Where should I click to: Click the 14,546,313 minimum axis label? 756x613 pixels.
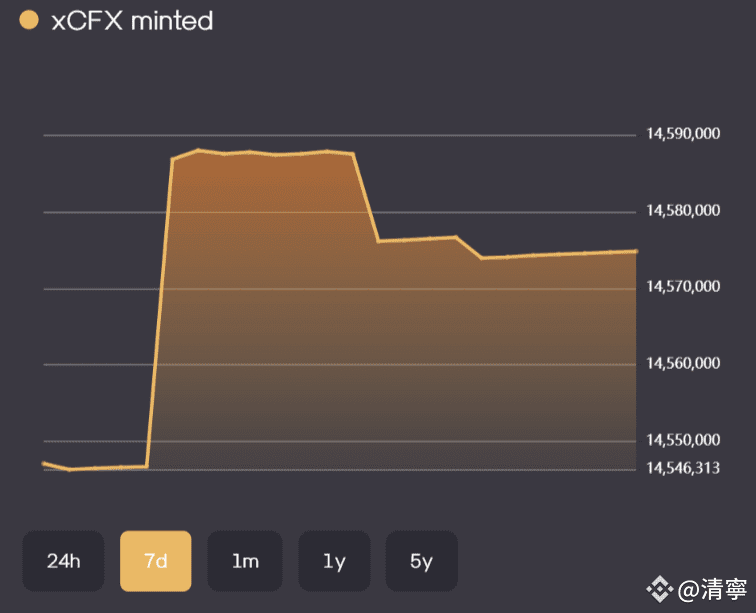click(683, 468)
